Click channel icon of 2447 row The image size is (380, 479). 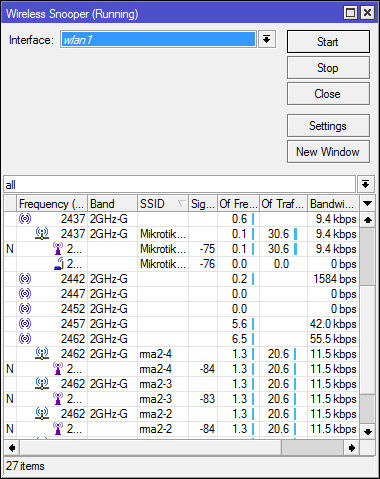[25, 293]
